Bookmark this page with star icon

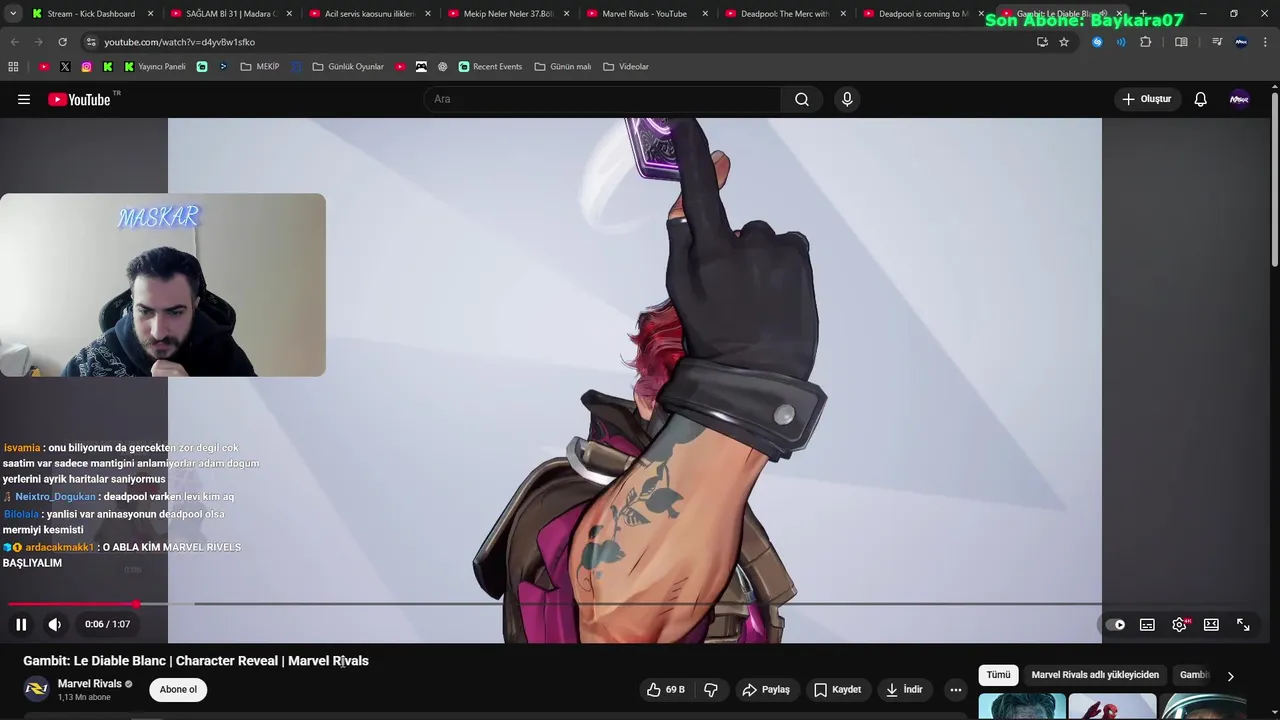tap(1064, 42)
